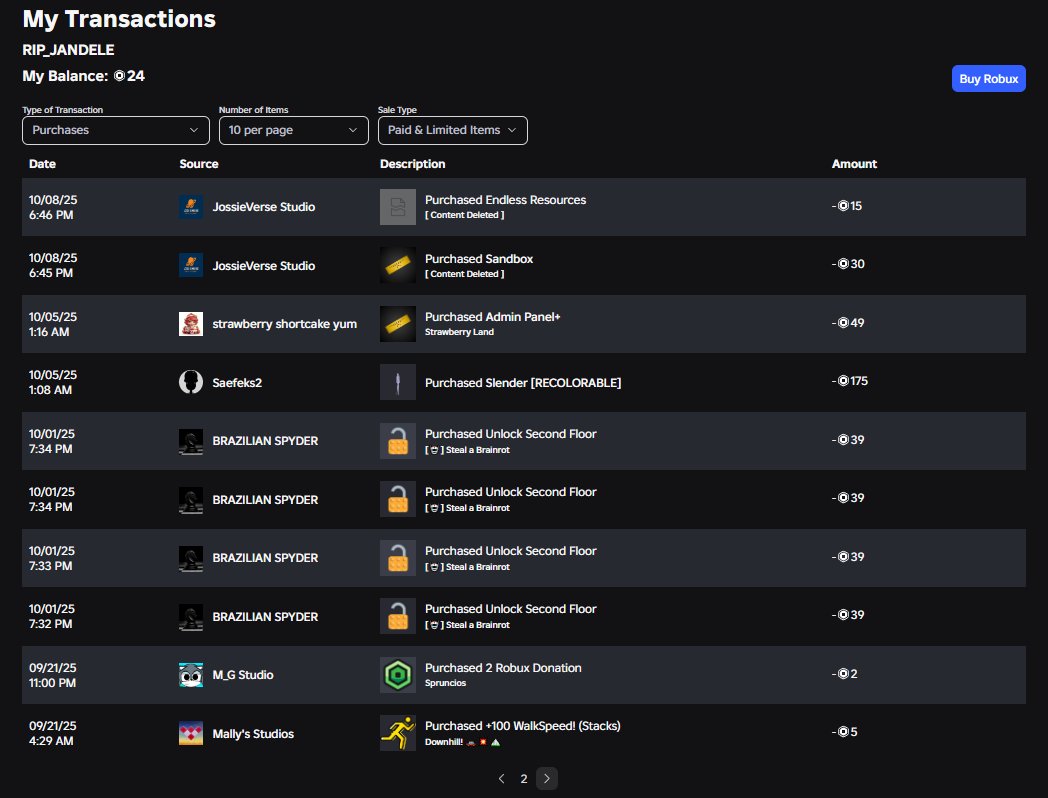Open BRAZILIAN SPYDER avatar in 7:33 PM row
This screenshot has width=1048, height=798.
(x=190, y=558)
